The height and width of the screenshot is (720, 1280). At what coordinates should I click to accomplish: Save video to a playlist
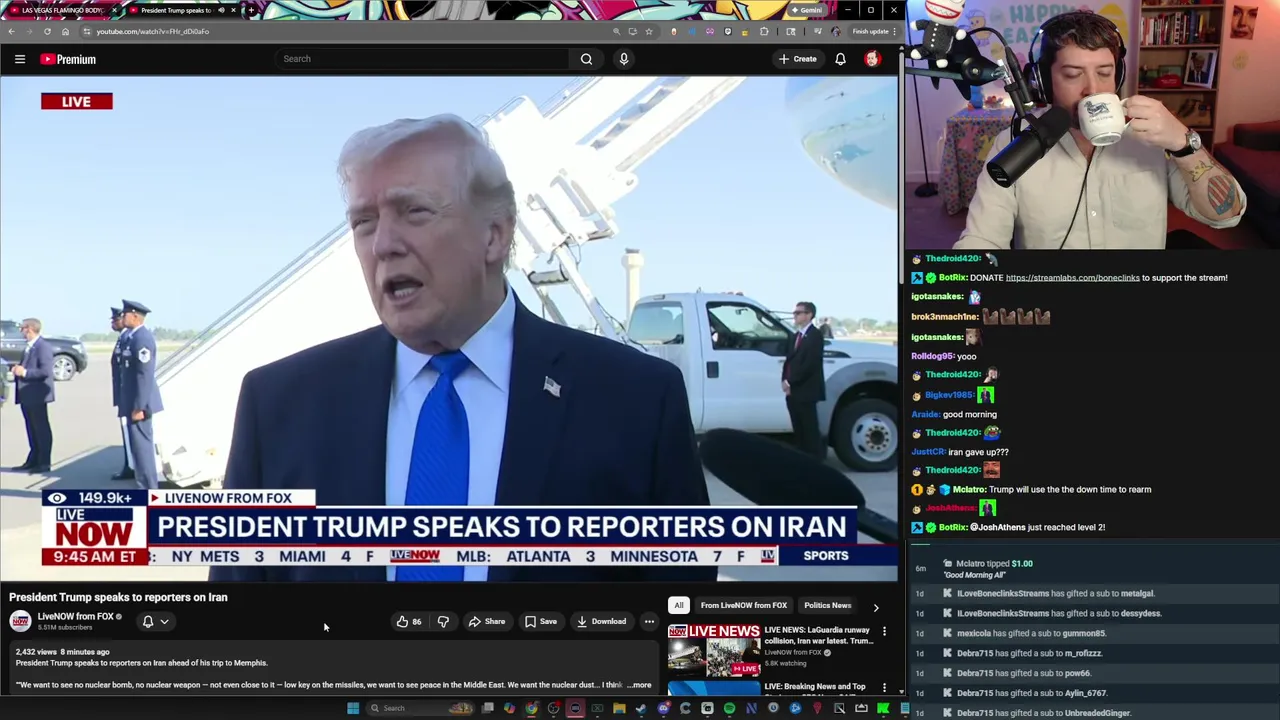pyautogui.click(x=541, y=622)
